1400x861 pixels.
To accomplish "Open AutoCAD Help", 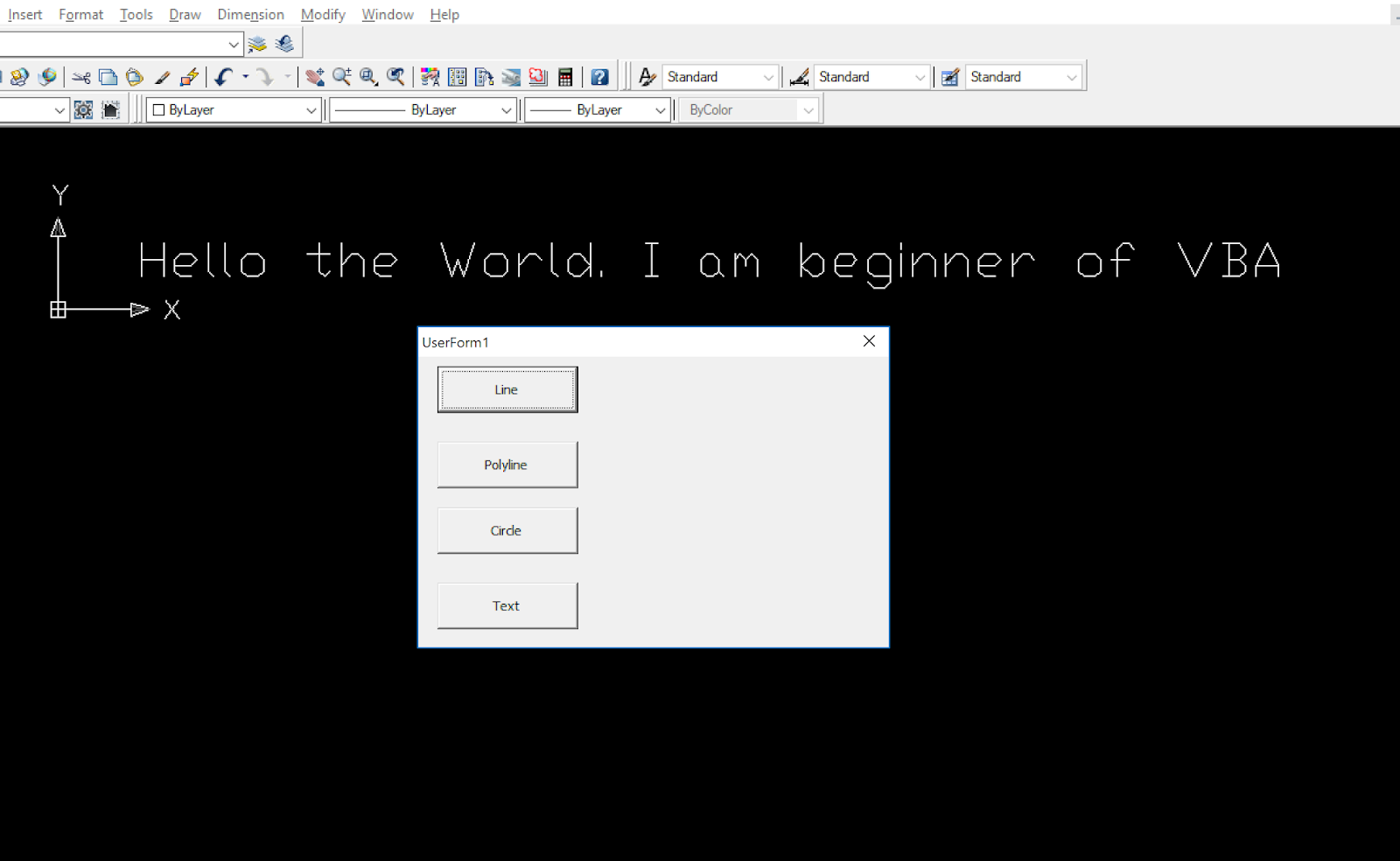I will pos(599,77).
